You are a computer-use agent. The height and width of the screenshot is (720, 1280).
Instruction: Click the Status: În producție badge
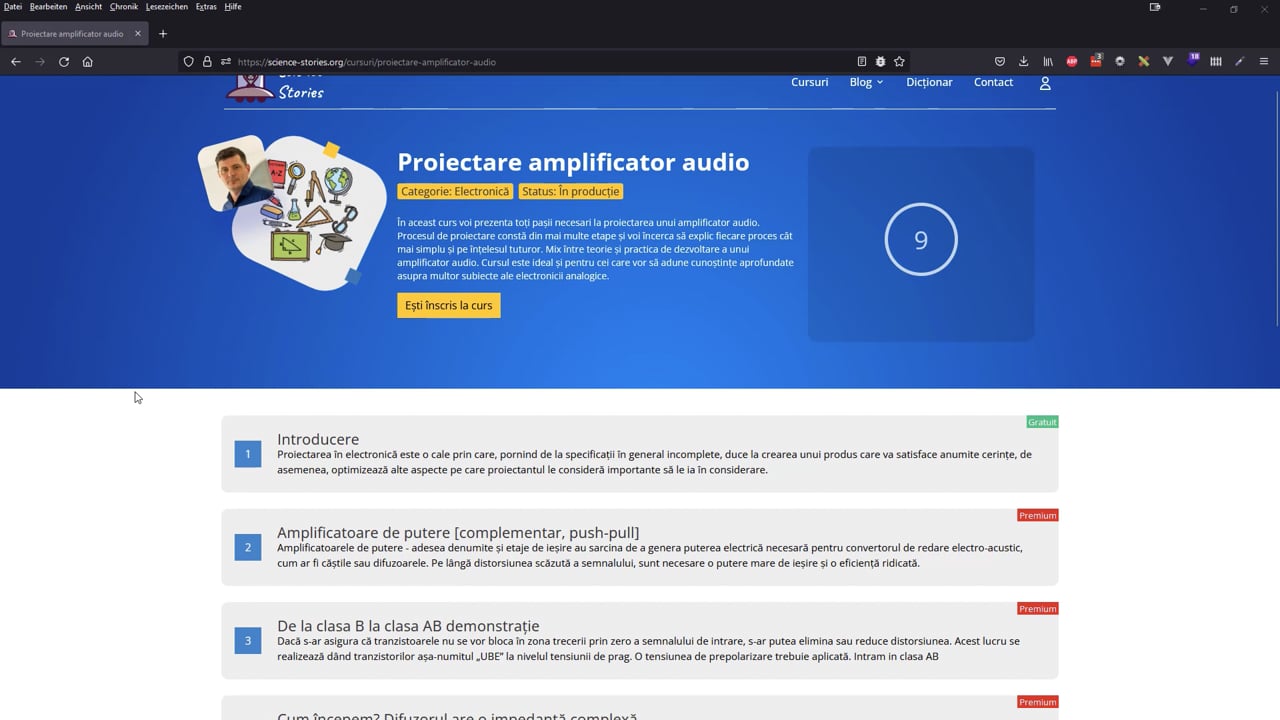[571, 191]
